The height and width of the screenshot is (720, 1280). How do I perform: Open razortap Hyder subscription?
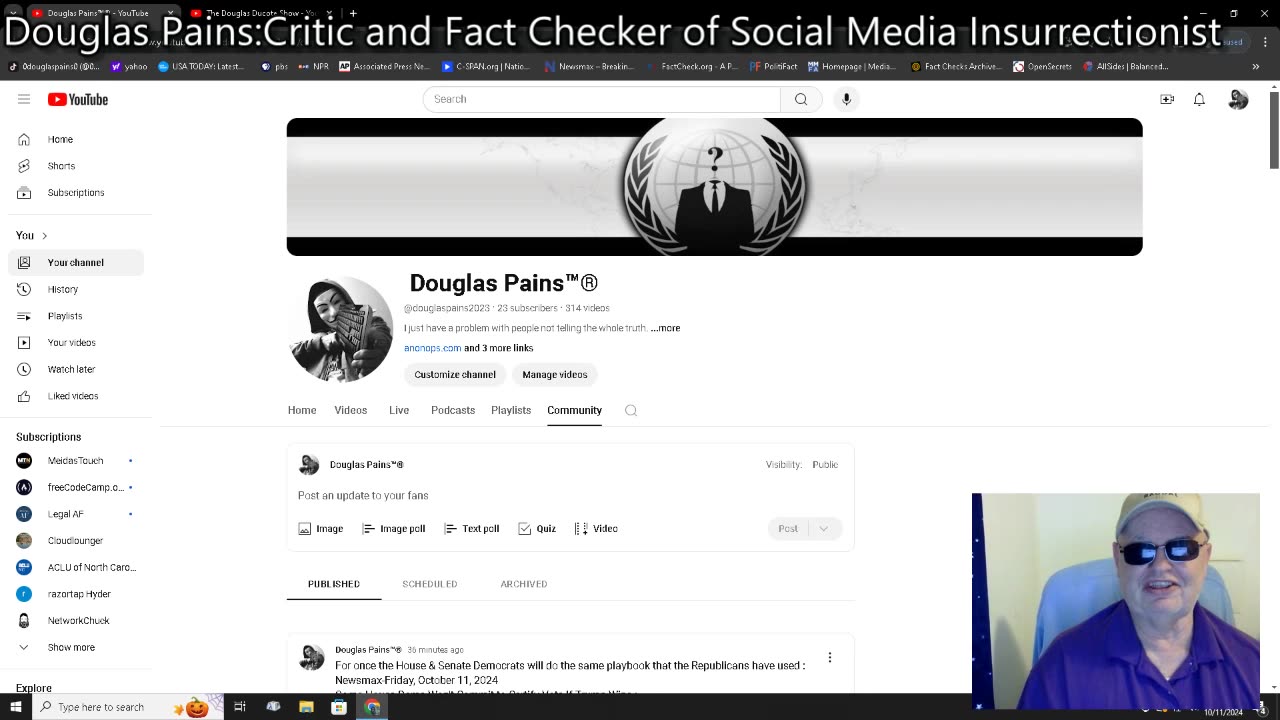[76, 594]
